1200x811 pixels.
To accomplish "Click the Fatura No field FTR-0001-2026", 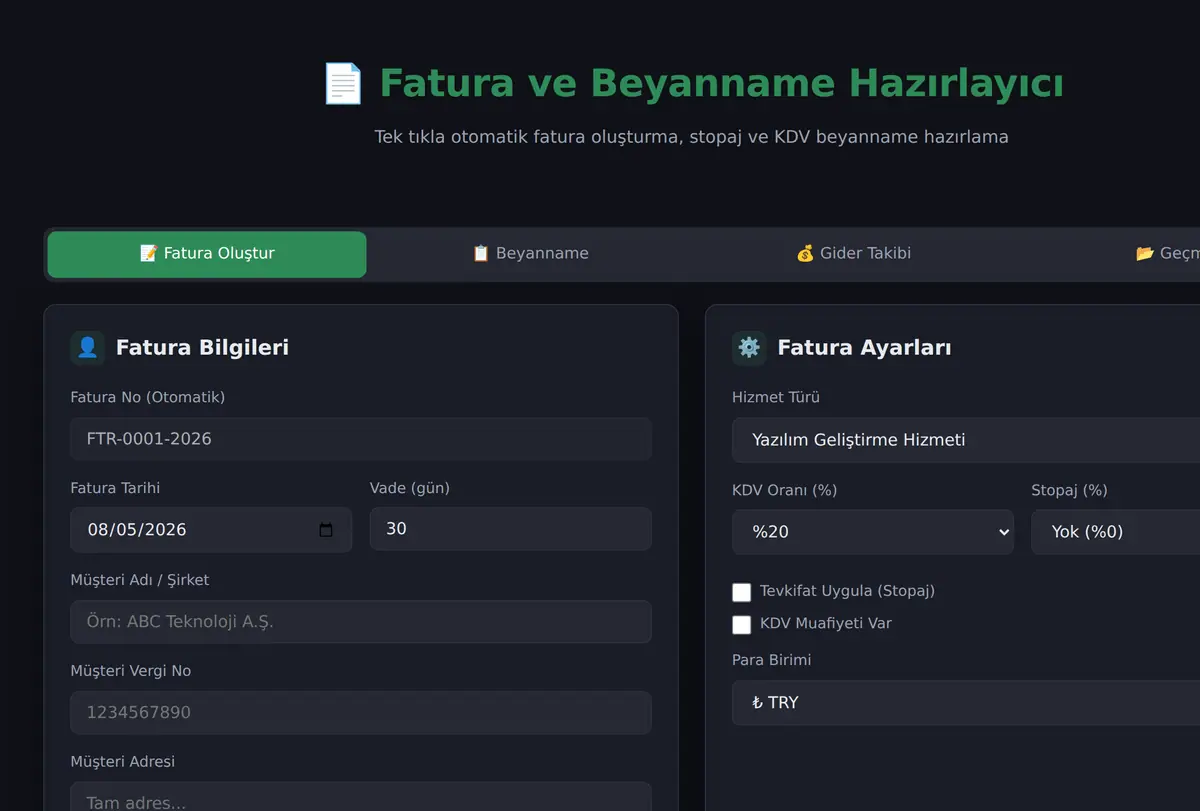I will [x=361, y=439].
